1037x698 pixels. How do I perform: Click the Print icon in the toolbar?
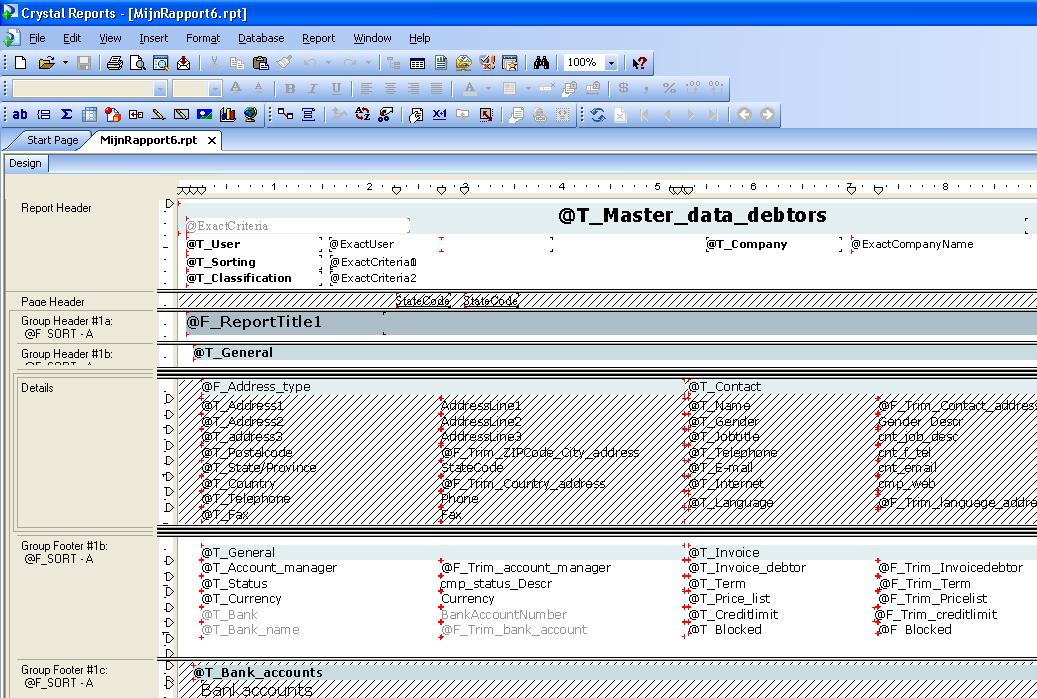click(115, 63)
